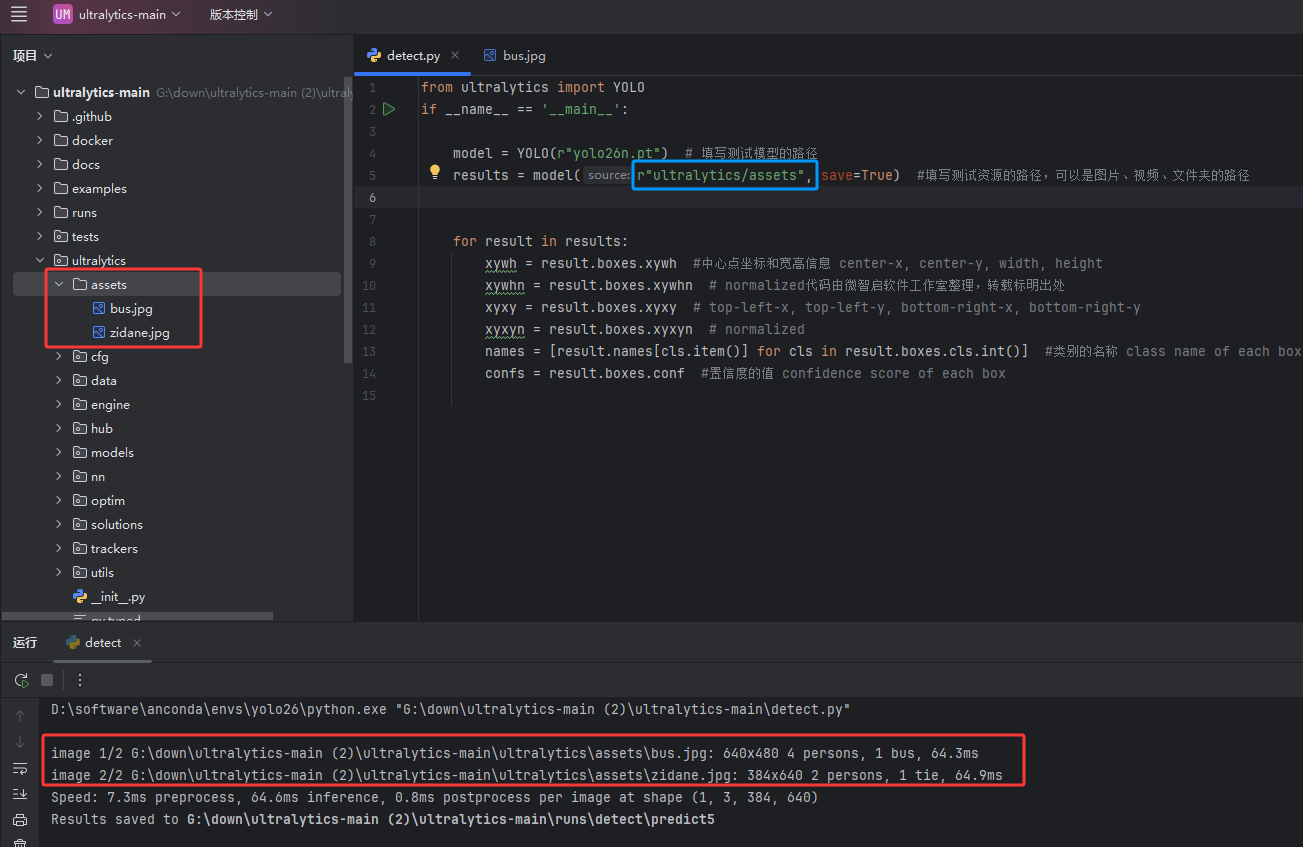Screen dimensions: 1303x847
Task: Expand the 项目 view selector
Action: coord(33,56)
